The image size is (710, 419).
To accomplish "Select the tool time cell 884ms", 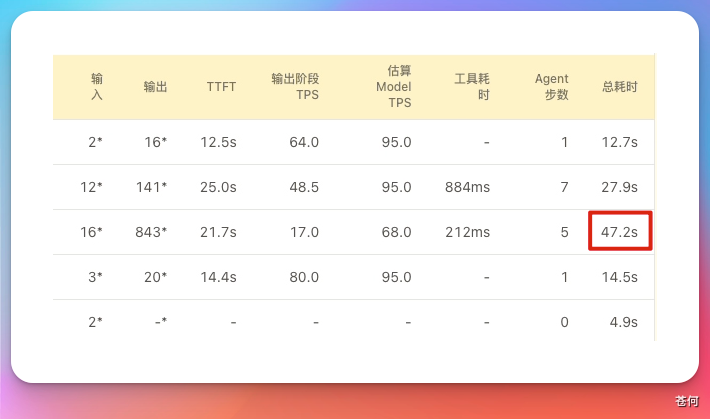I will pos(467,187).
